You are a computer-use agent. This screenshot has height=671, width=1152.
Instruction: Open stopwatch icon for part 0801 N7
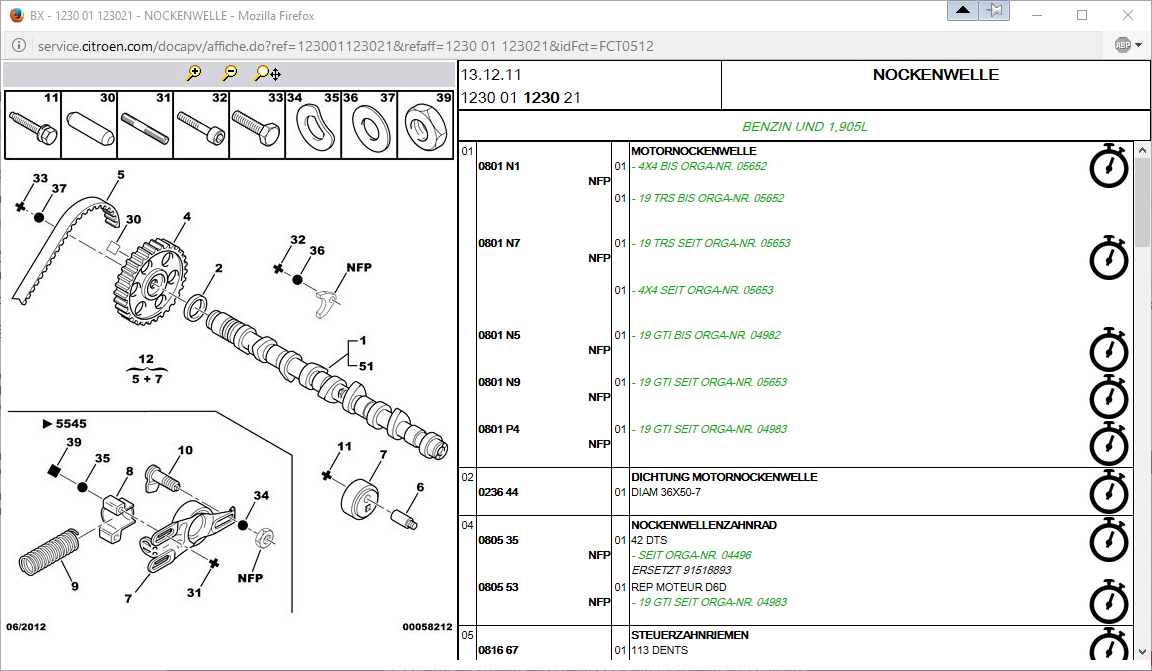click(1109, 258)
